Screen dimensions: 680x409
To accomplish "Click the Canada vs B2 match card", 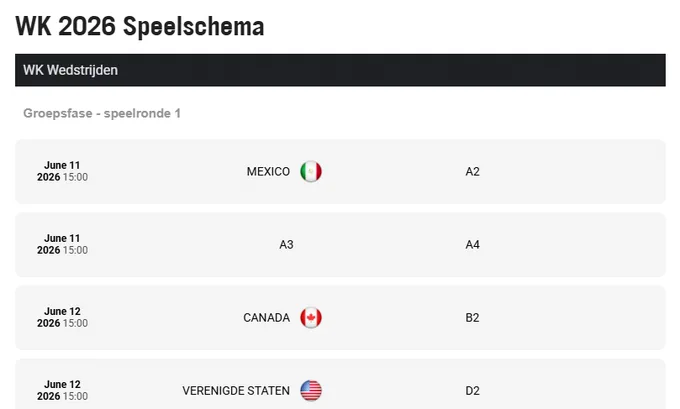I will click(340, 318).
